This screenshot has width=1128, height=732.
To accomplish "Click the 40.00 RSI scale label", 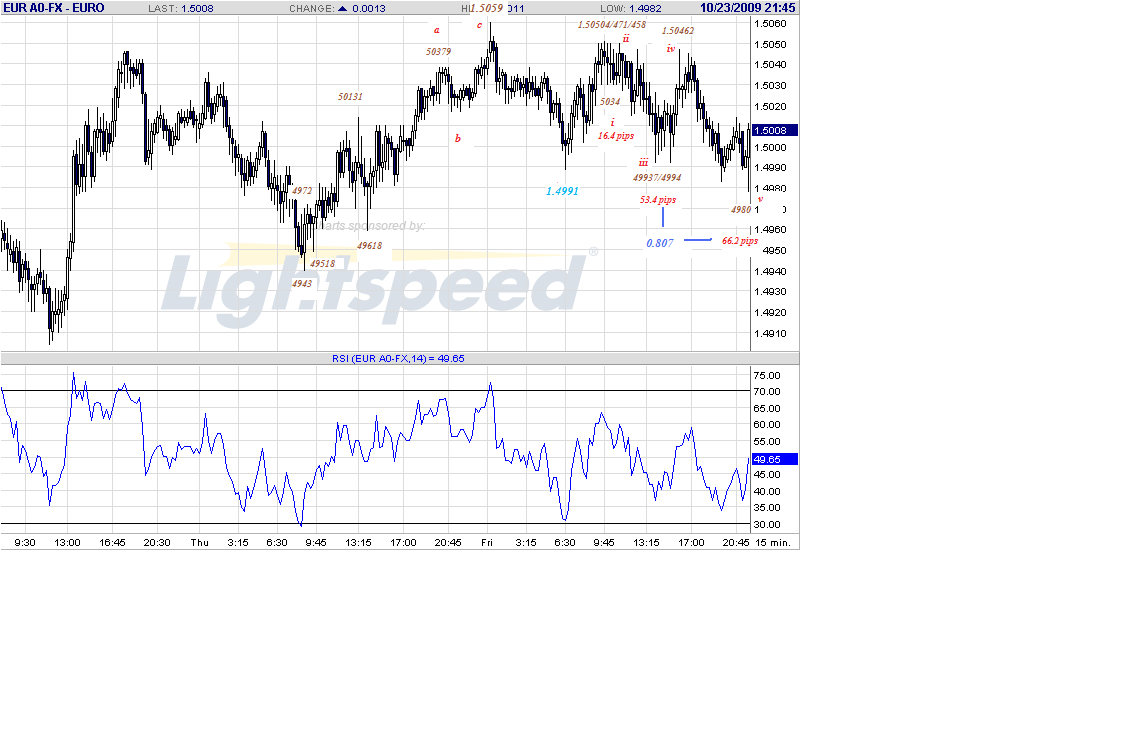I will (x=766, y=492).
